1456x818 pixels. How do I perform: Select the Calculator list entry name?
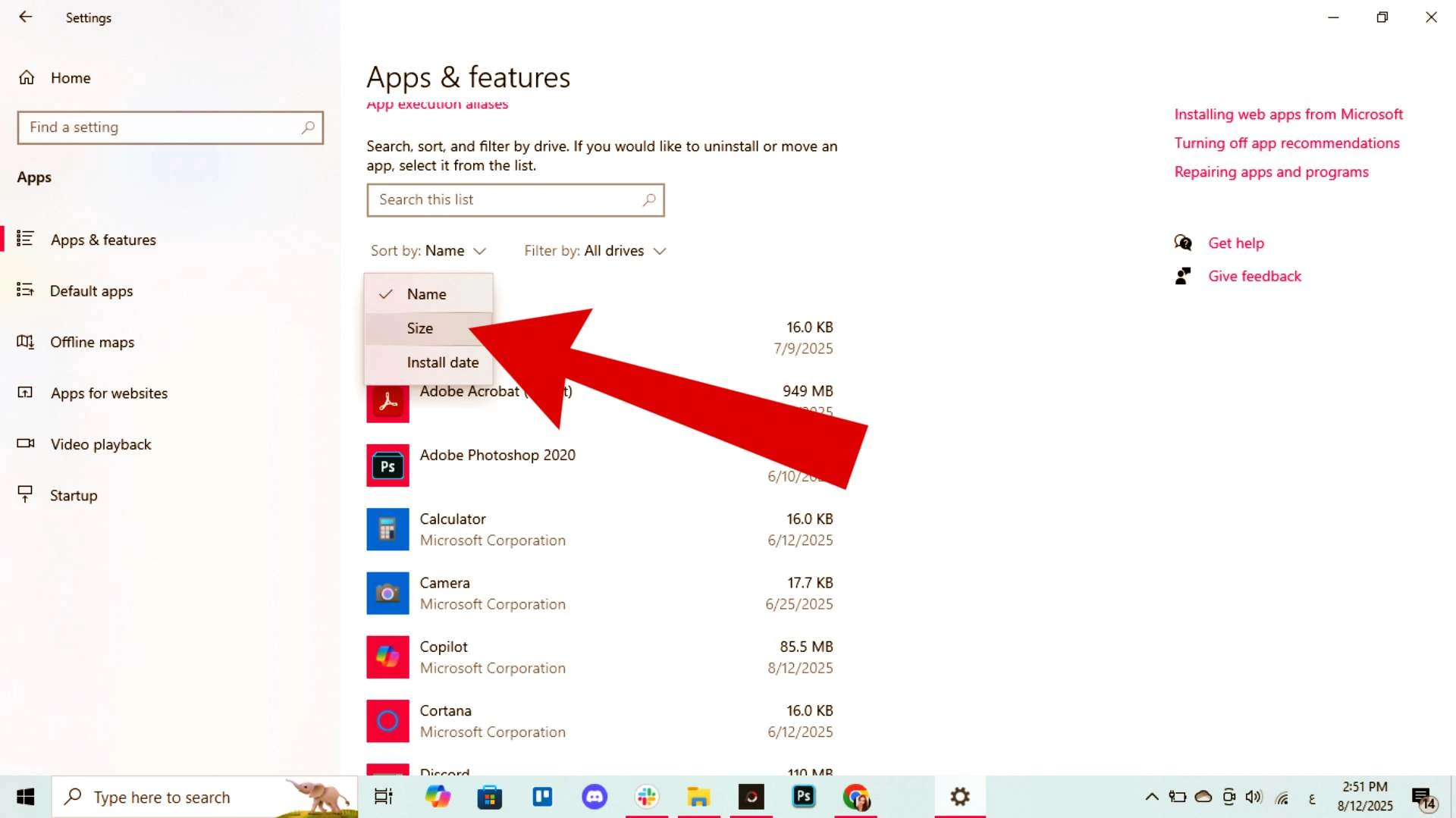click(x=453, y=519)
